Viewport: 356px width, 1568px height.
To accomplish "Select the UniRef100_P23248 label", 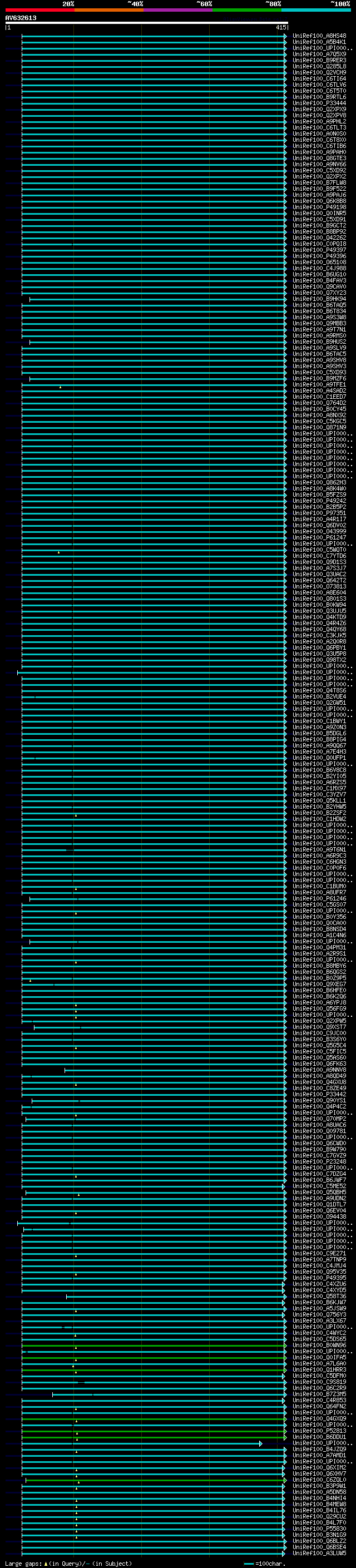I will pos(319,1161).
